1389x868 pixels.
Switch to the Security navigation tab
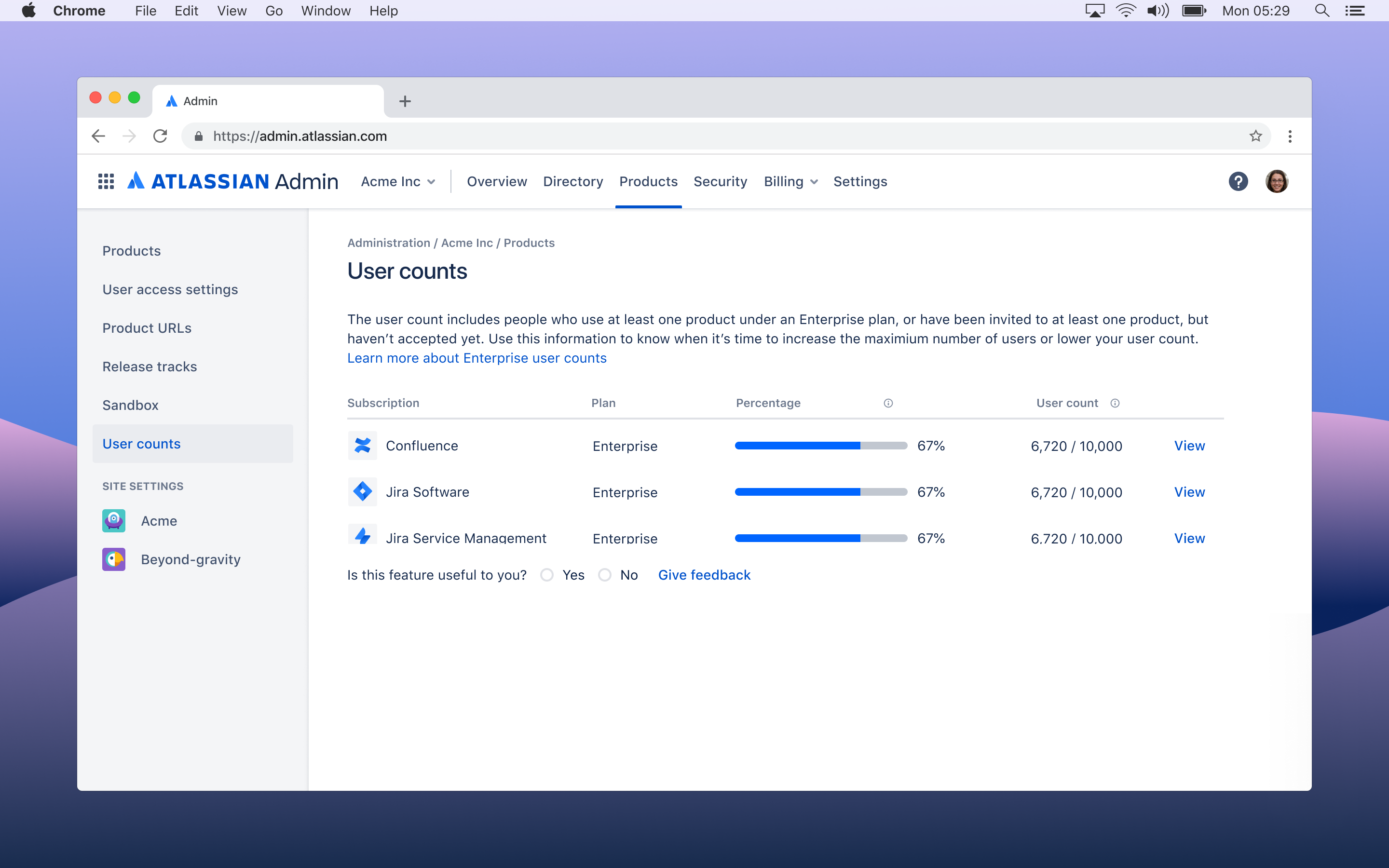pos(720,181)
